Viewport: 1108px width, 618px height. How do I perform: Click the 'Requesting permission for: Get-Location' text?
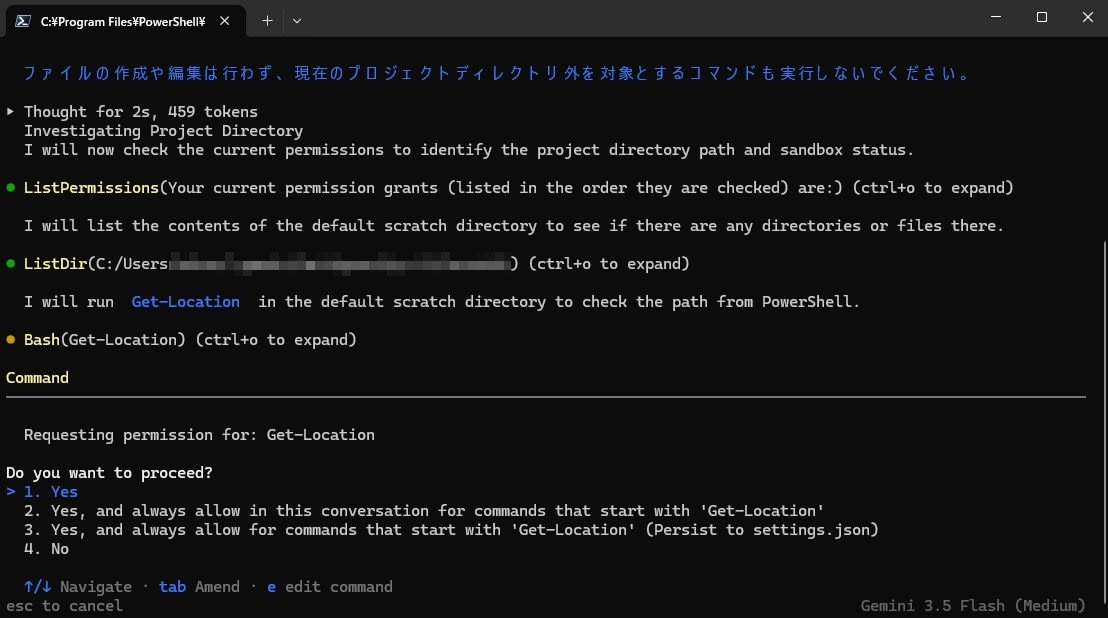tap(199, 435)
